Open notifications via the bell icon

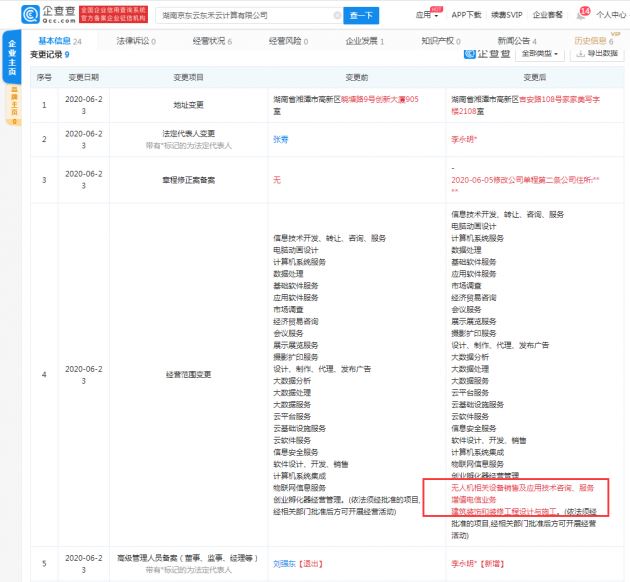tap(581, 15)
